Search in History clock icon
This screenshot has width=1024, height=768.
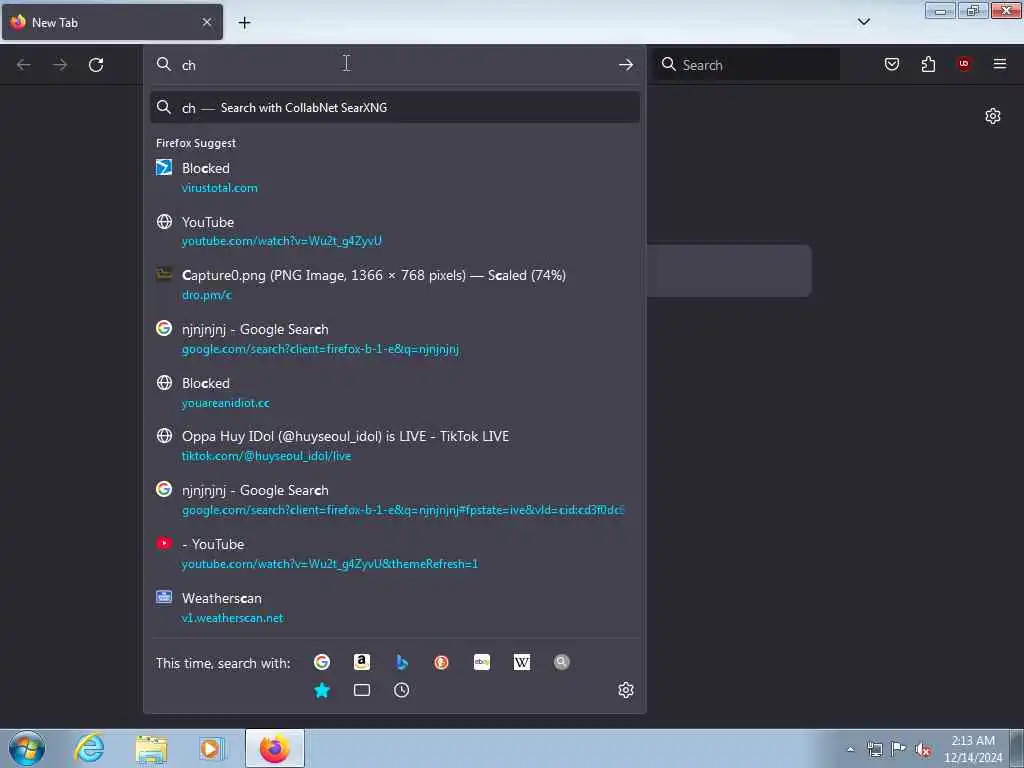click(x=402, y=690)
